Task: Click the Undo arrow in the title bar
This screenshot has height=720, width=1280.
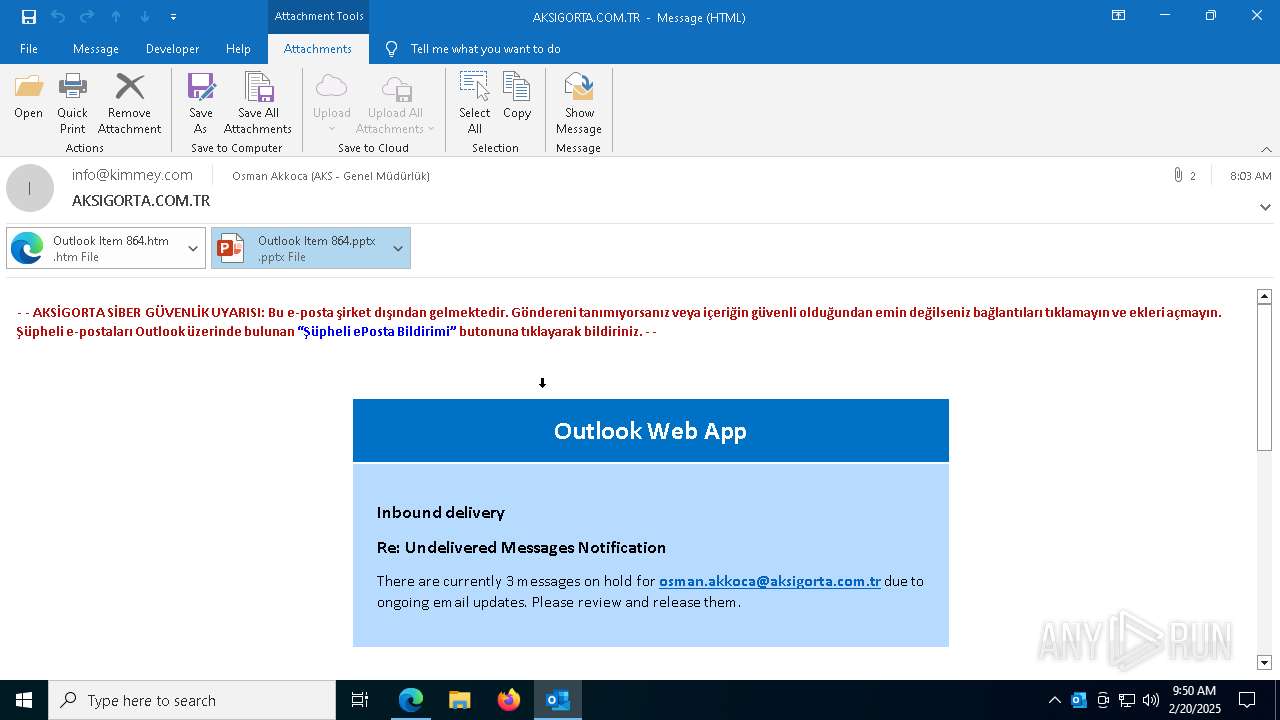Action: [x=58, y=17]
